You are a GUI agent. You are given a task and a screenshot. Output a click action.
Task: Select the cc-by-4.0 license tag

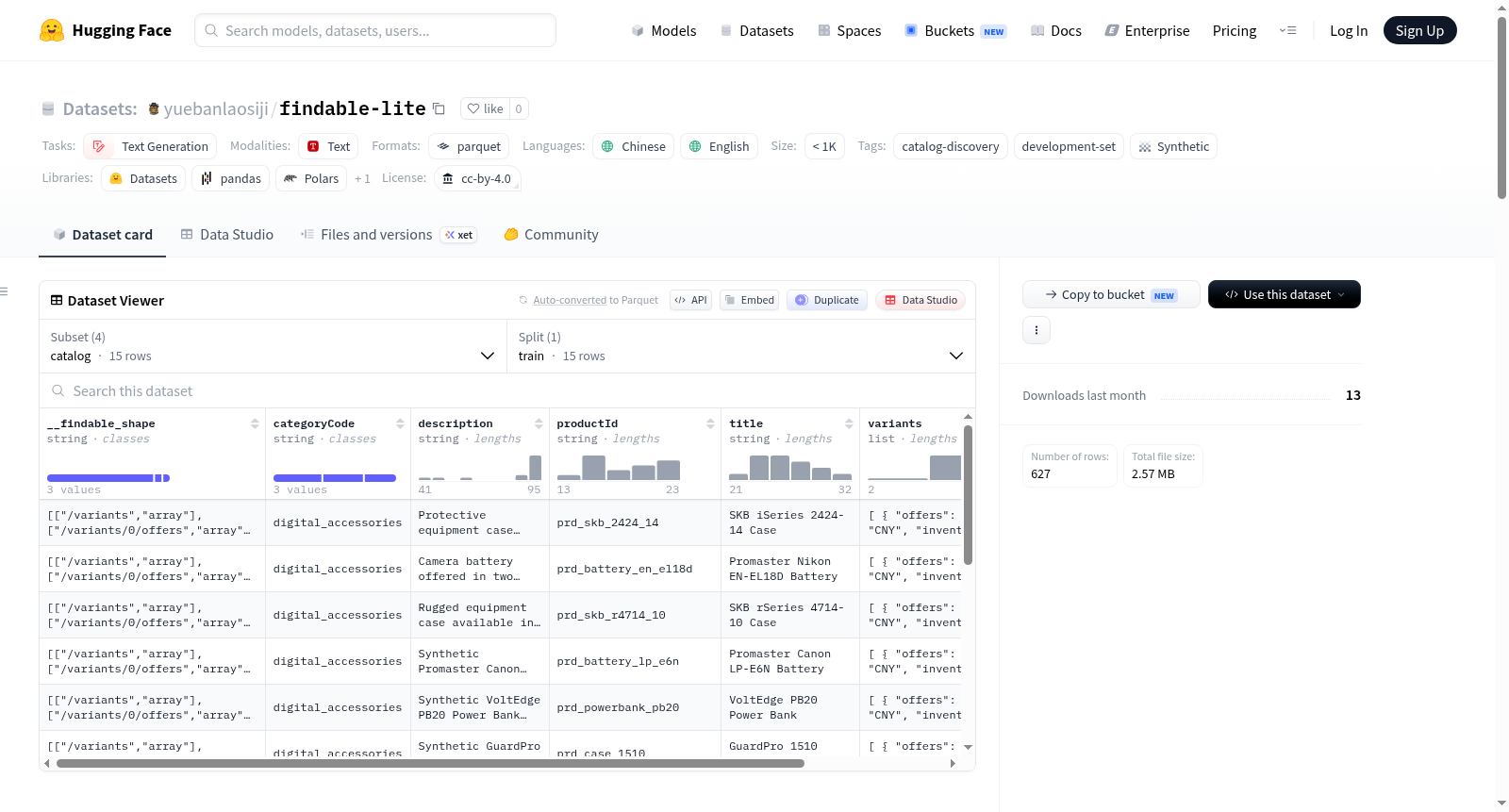477,178
